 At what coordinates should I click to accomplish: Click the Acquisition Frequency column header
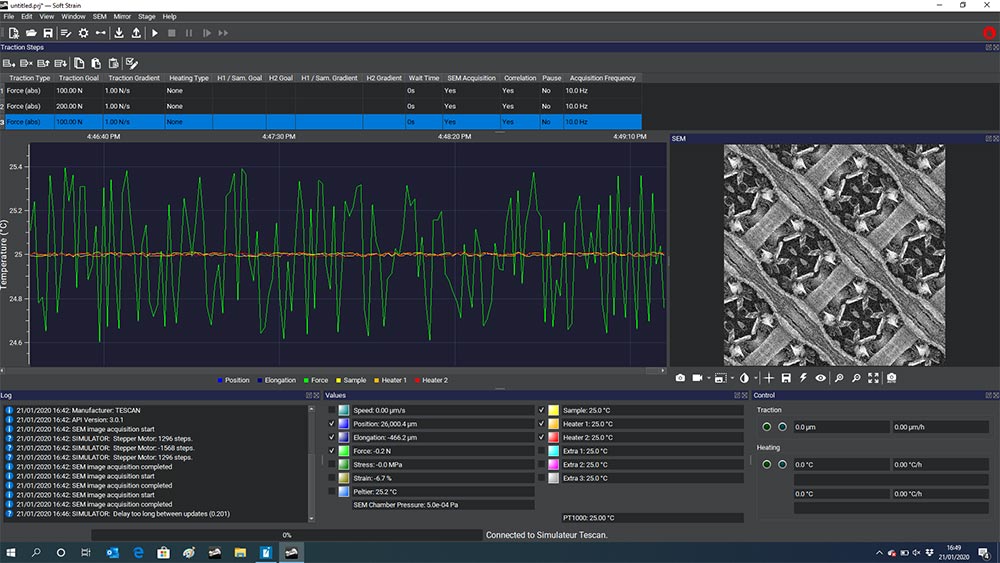tap(603, 78)
